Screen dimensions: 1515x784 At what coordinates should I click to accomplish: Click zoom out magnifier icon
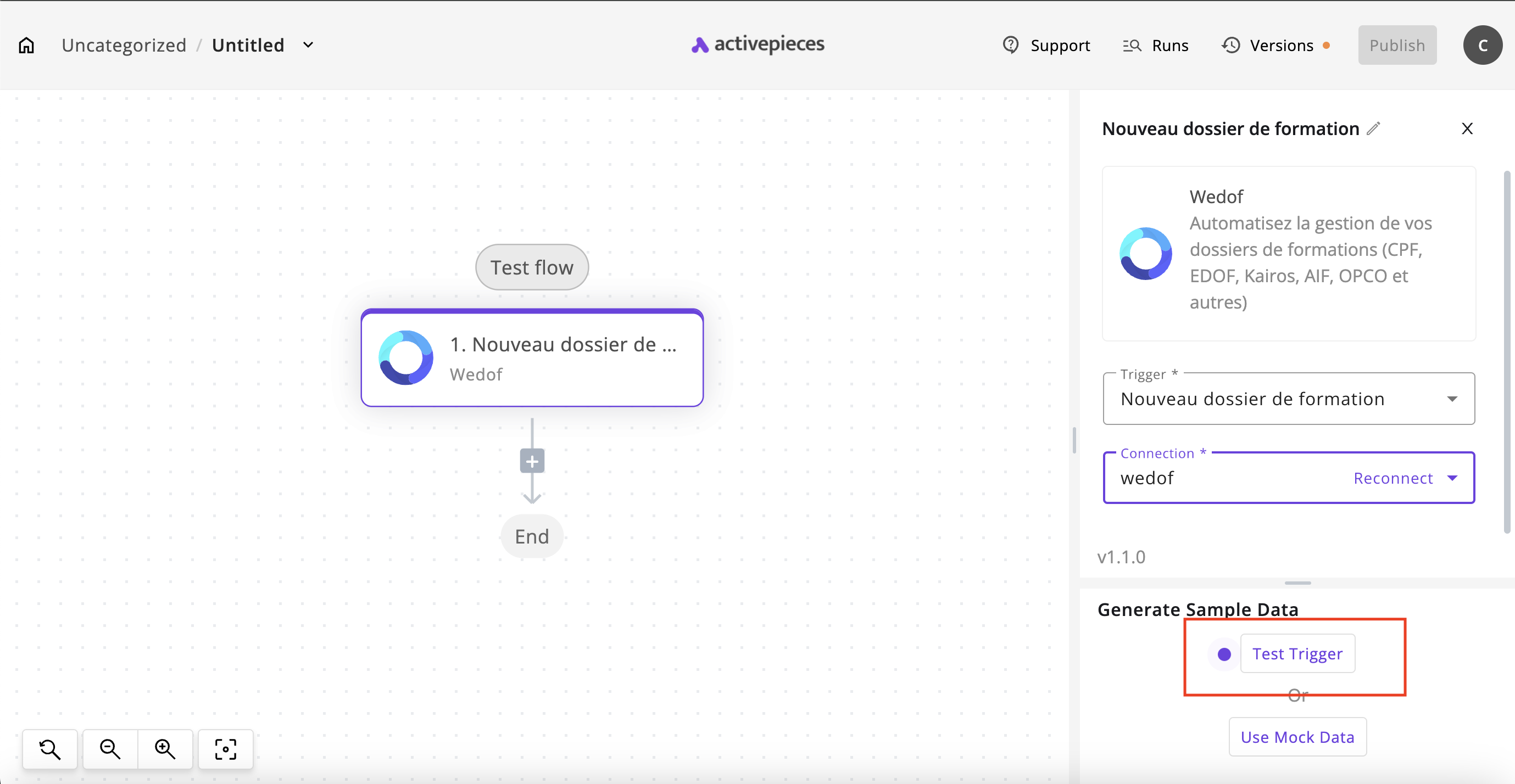click(110, 749)
